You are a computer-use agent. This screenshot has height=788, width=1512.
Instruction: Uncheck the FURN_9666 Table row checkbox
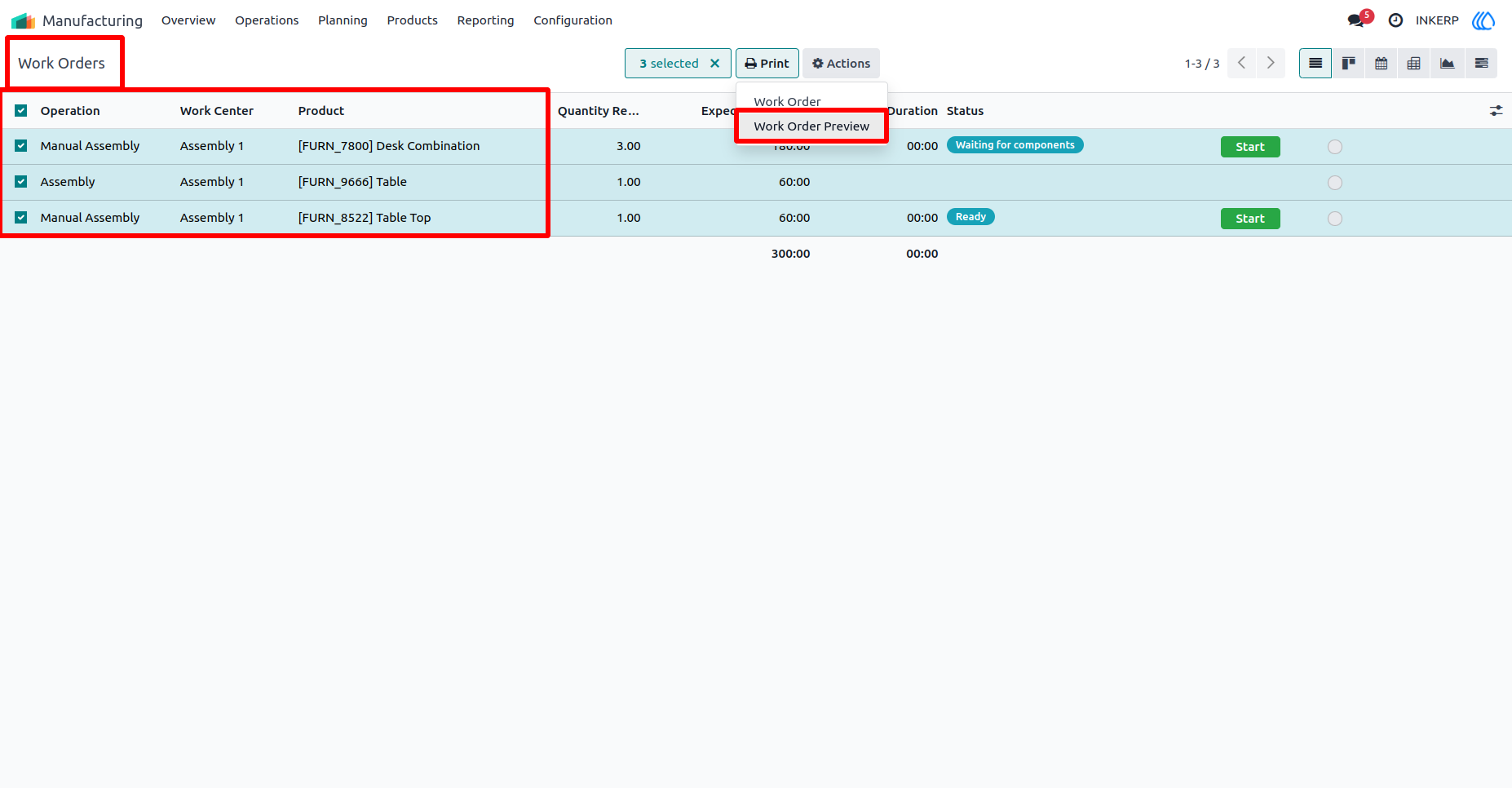(x=21, y=182)
